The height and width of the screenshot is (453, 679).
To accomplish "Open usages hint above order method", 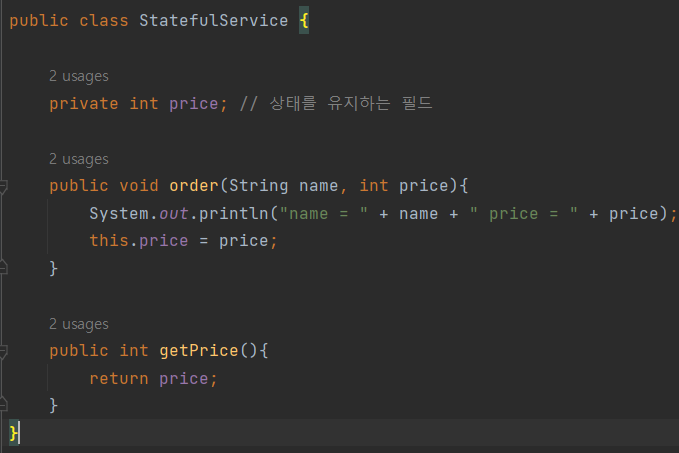I will coord(79,159).
